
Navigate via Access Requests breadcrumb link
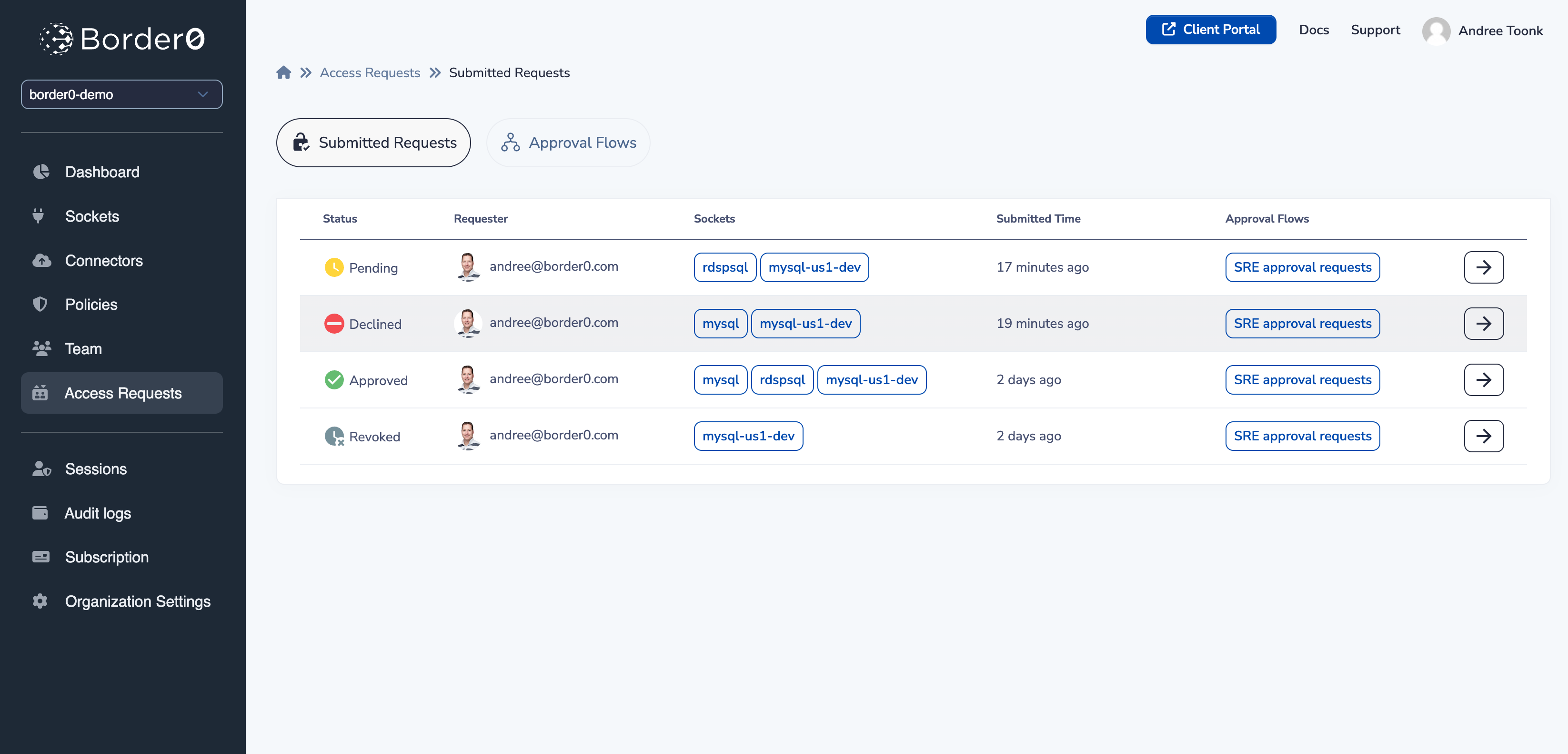pos(370,72)
